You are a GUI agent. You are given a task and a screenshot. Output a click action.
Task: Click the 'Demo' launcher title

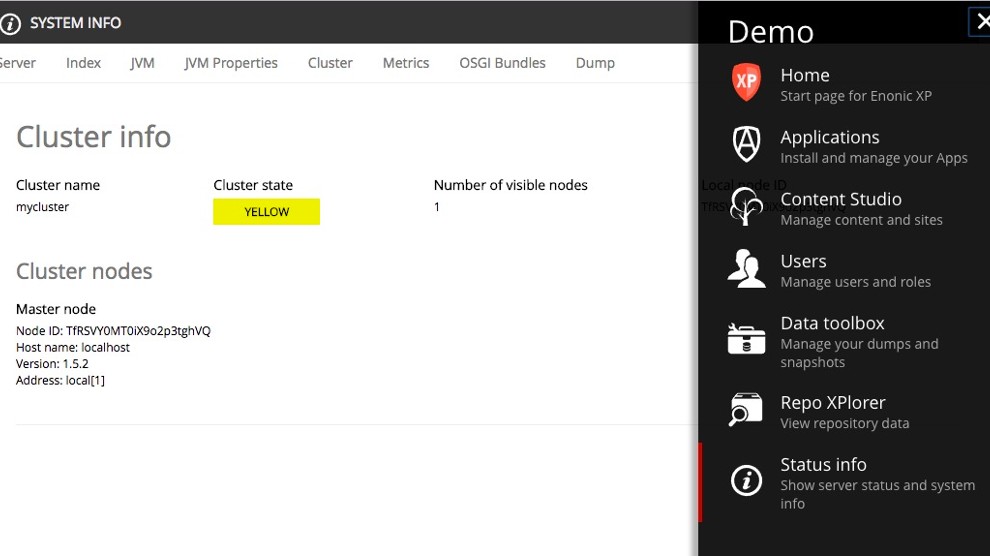[x=771, y=32]
